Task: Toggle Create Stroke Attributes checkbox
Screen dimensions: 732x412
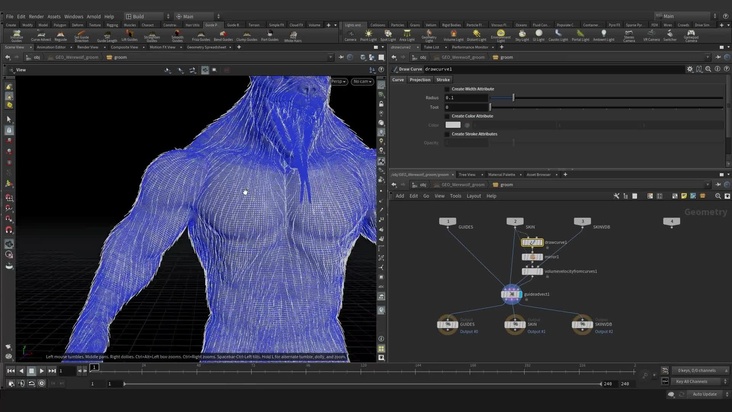Action: [x=447, y=133]
